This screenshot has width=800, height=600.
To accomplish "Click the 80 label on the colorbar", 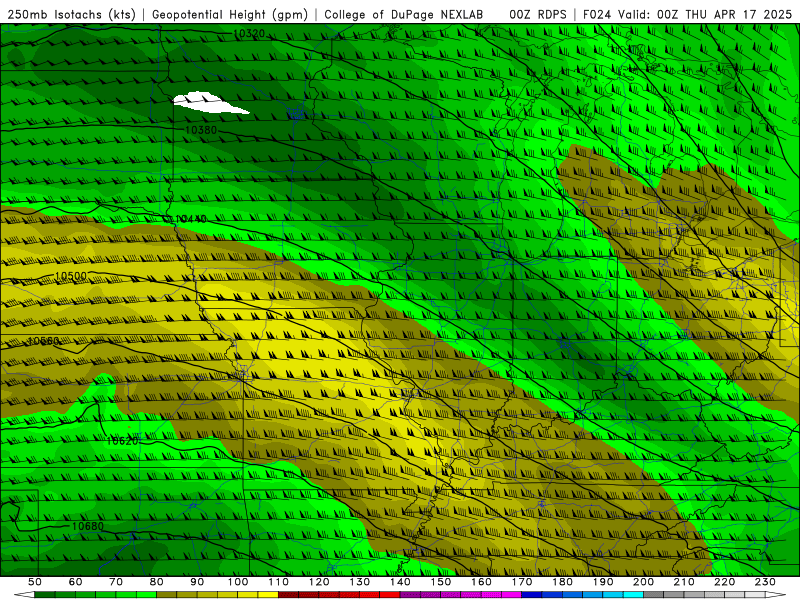I will (157, 582).
